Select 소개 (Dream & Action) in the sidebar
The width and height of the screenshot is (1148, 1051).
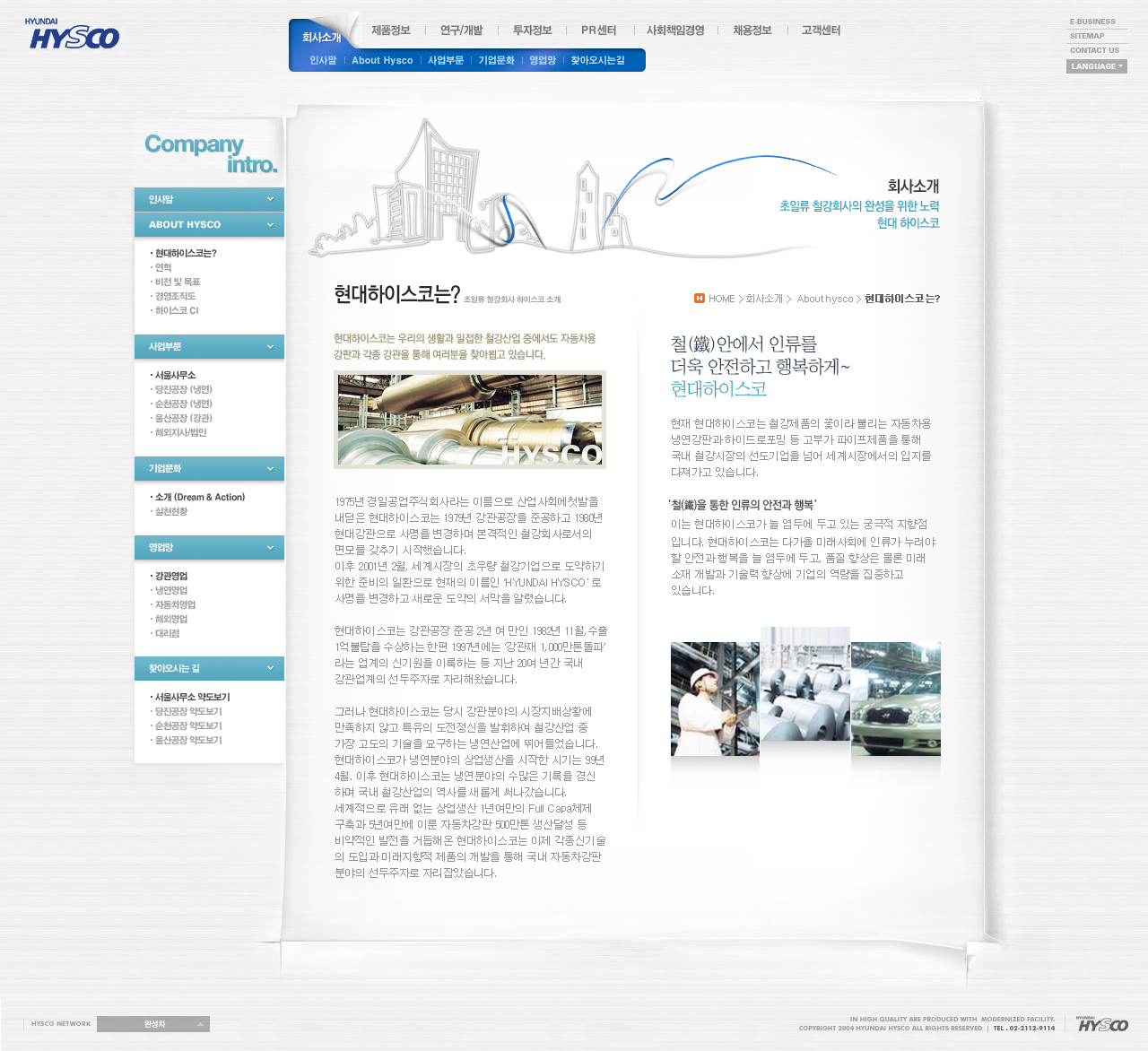point(199,497)
